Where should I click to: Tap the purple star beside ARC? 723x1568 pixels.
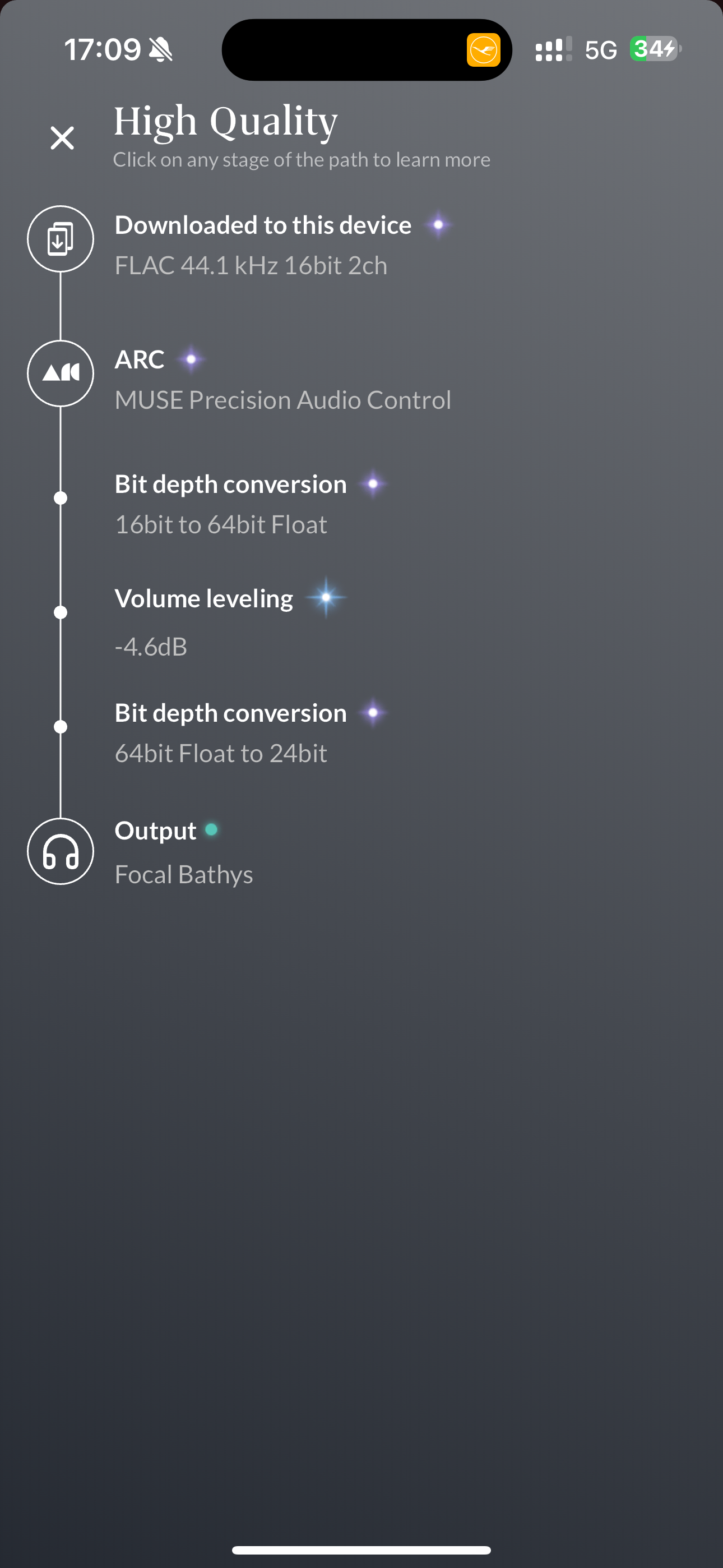point(191,359)
